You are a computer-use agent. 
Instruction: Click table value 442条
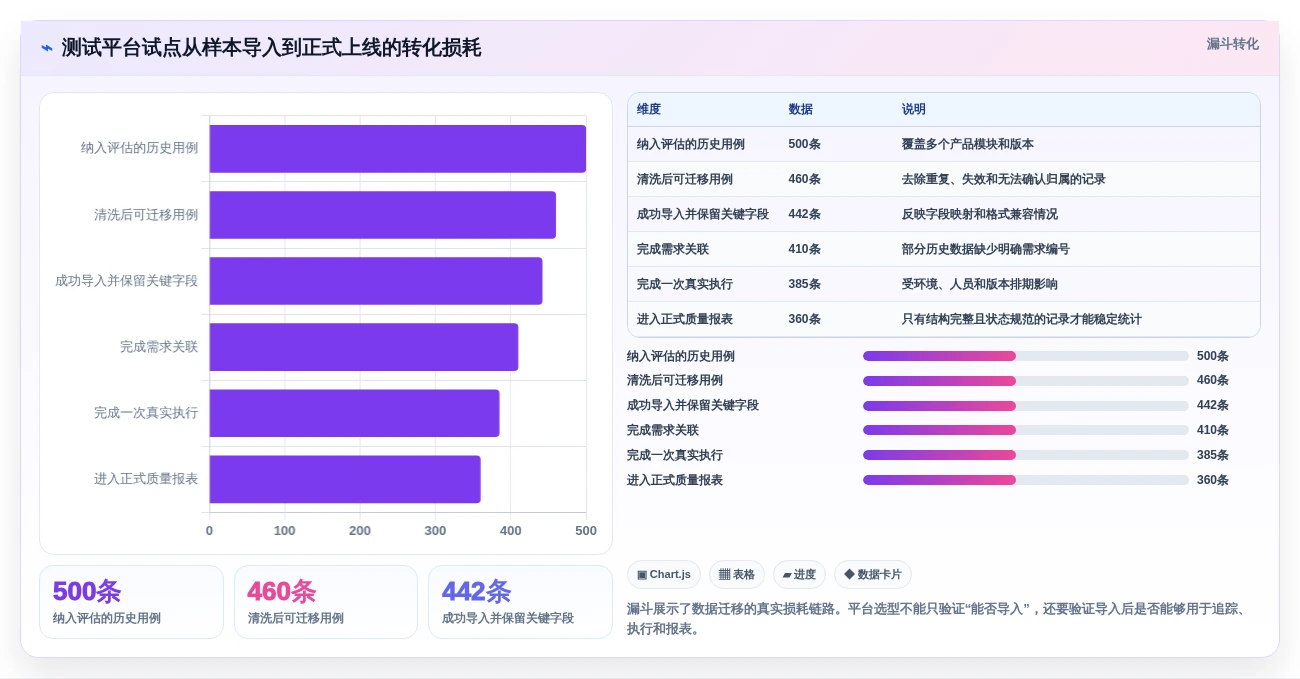(804, 214)
